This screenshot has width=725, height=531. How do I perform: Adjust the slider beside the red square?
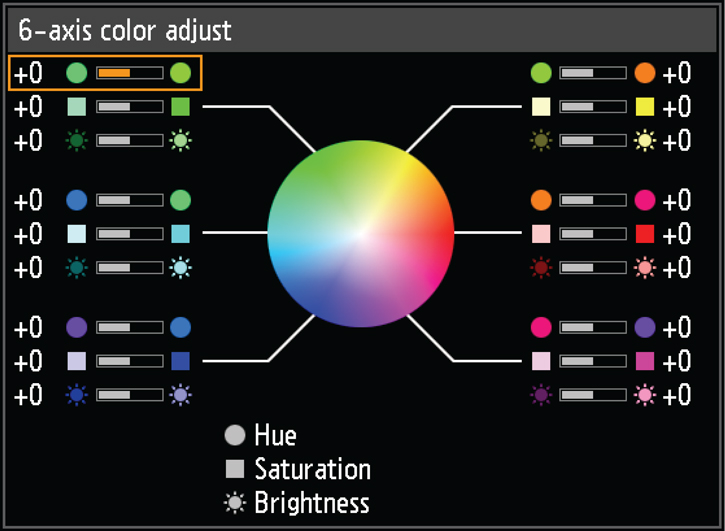[592, 234]
